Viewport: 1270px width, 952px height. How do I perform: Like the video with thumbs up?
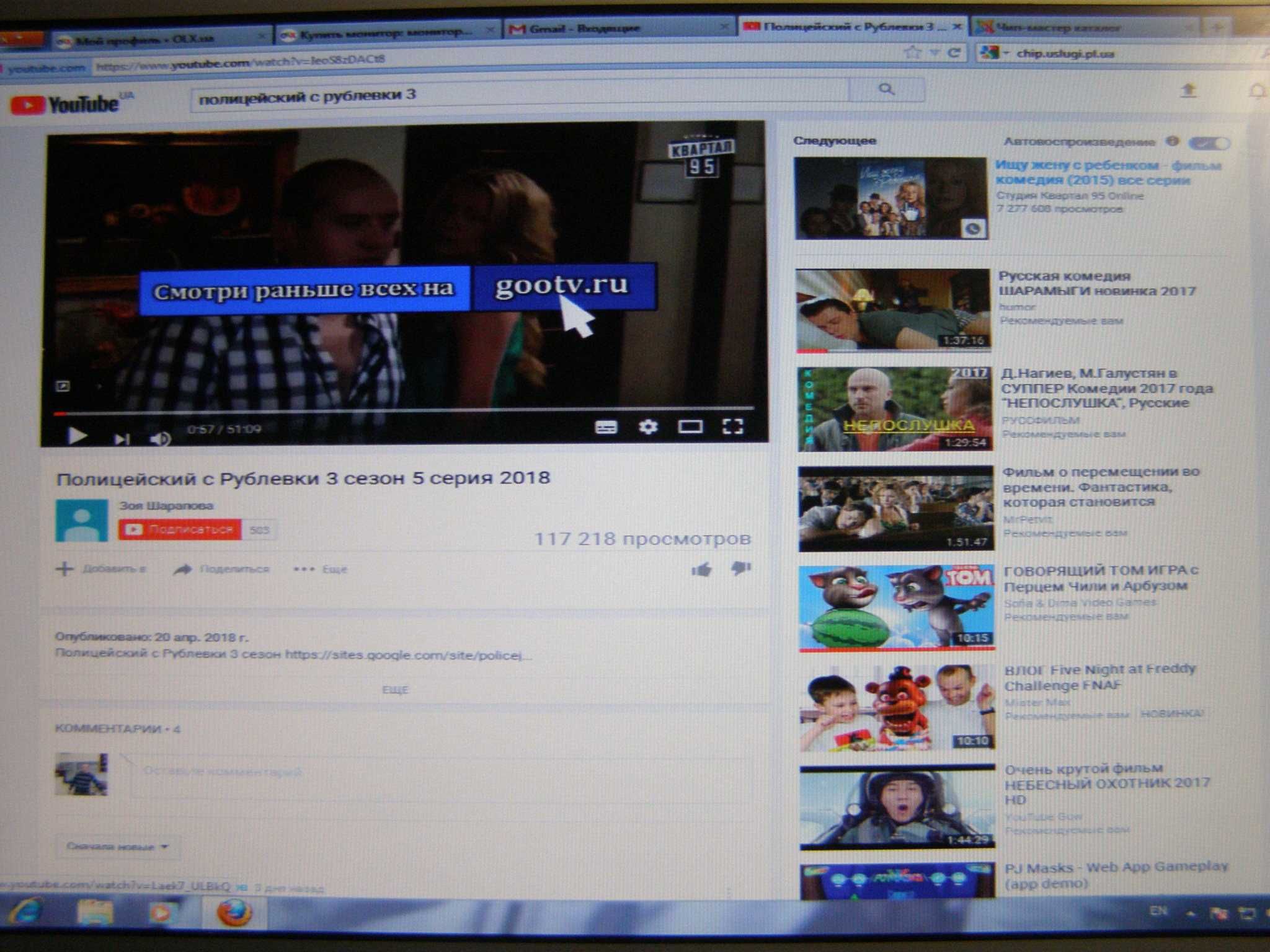(701, 568)
